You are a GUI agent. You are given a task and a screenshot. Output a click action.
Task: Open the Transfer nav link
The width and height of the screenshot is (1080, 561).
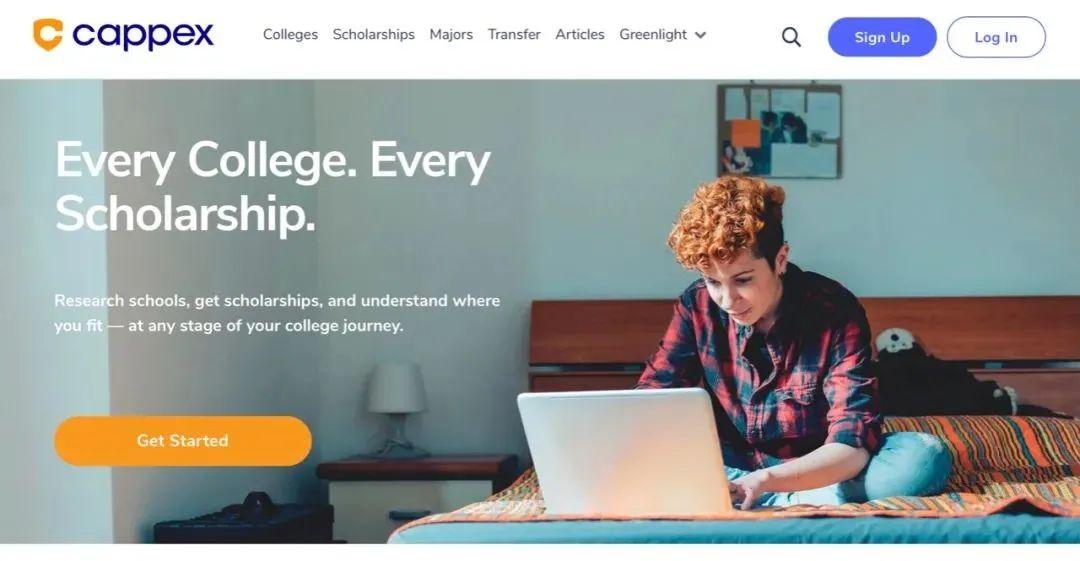coord(514,34)
